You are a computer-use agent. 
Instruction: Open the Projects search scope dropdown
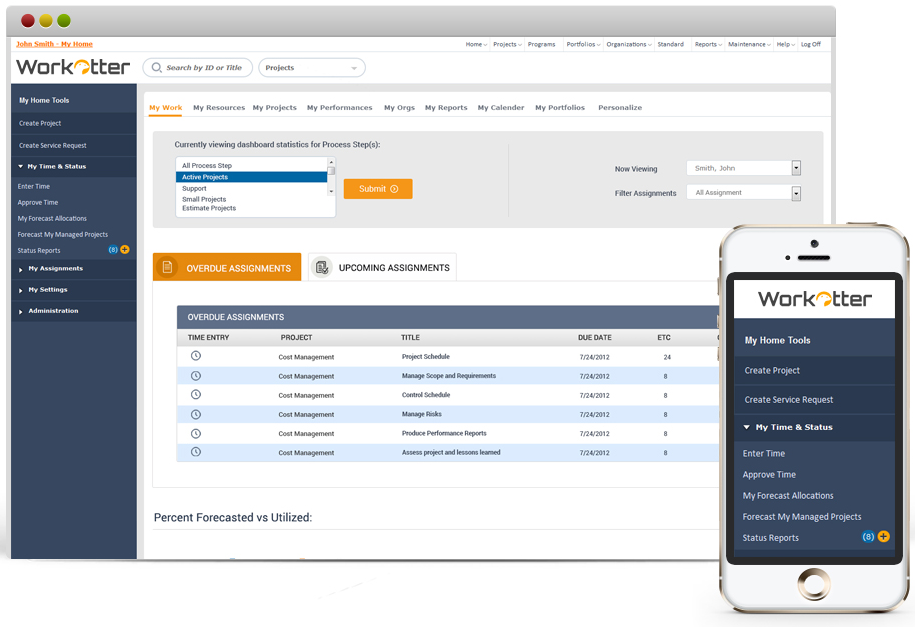tap(311, 68)
